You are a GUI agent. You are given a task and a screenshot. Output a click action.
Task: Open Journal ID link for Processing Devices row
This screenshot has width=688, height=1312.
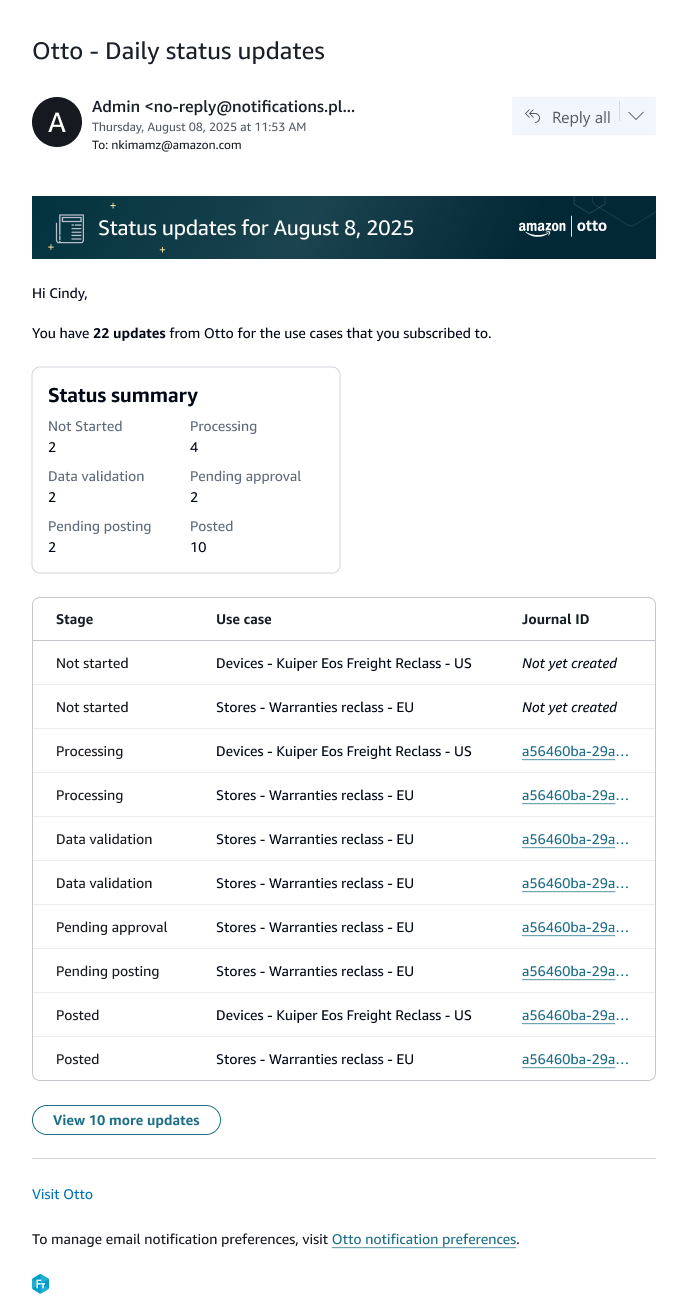(x=575, y=751)
